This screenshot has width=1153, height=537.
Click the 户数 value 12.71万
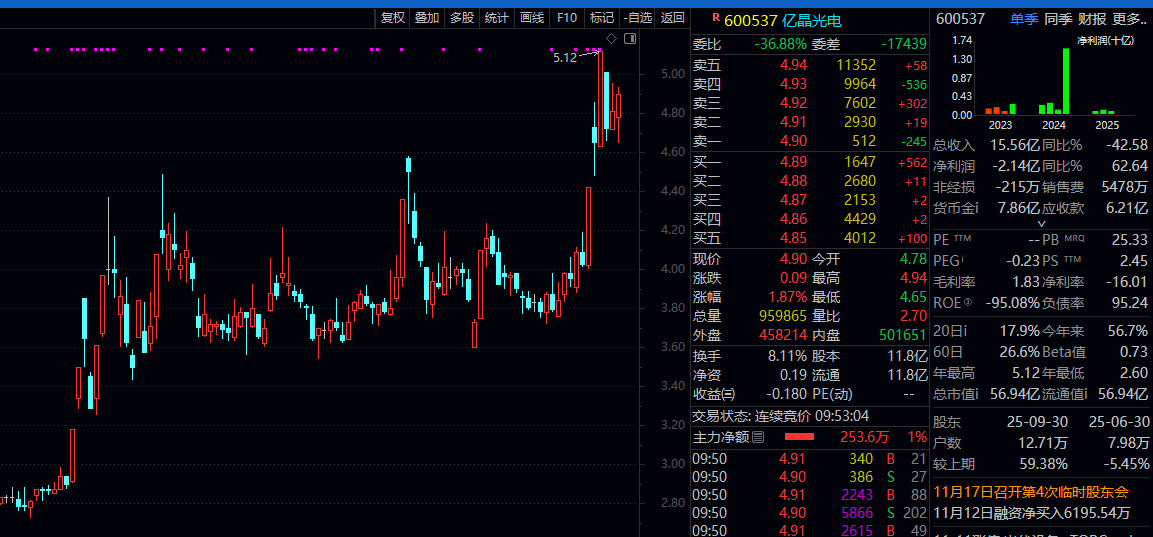click(1045, 443)
